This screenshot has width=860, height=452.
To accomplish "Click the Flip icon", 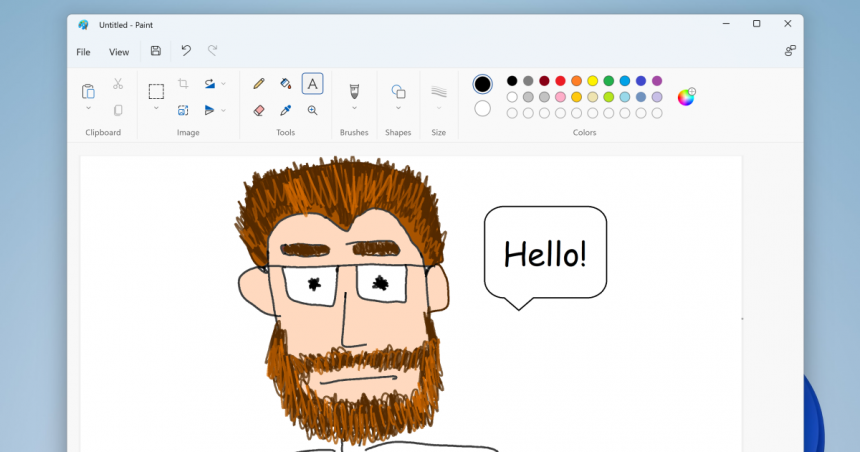I will point(209,110).
